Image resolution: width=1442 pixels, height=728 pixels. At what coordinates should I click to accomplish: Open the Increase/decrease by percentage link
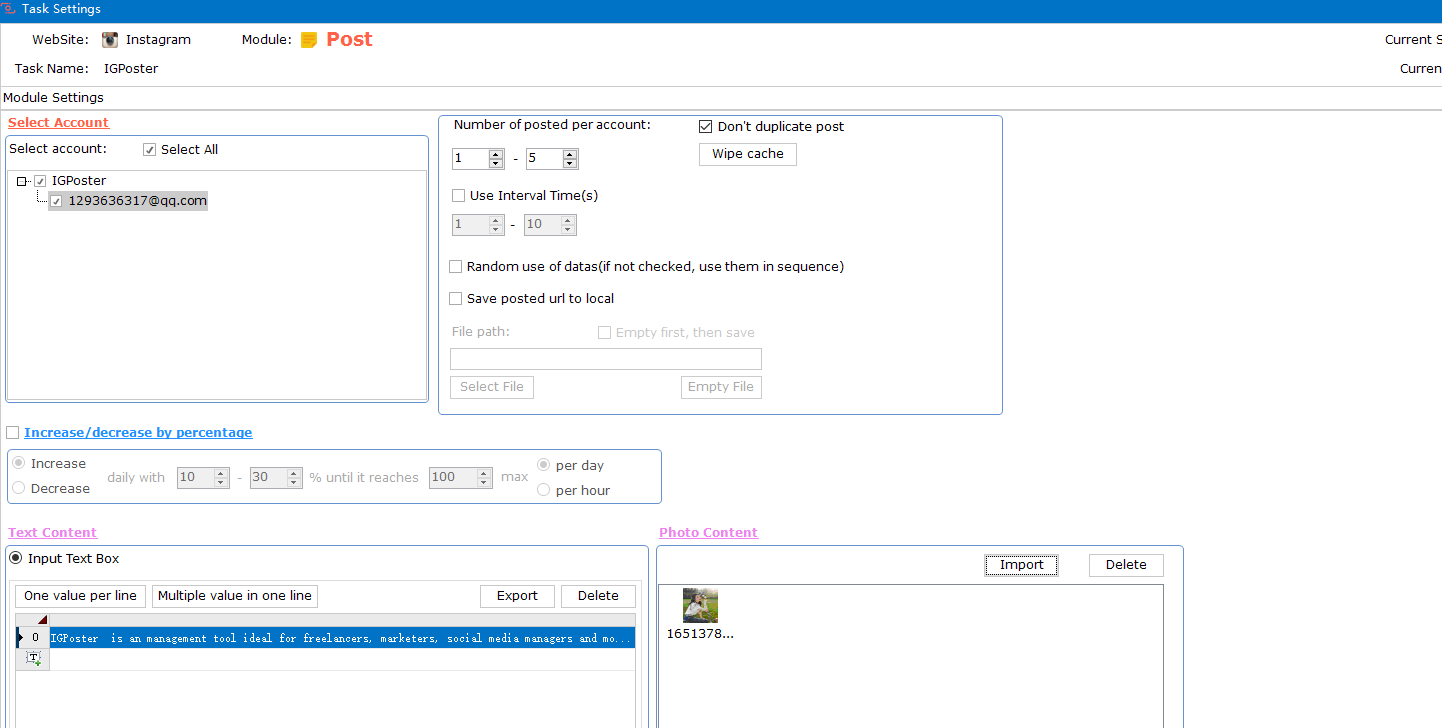pyautogui.click(x=138, y=433)
